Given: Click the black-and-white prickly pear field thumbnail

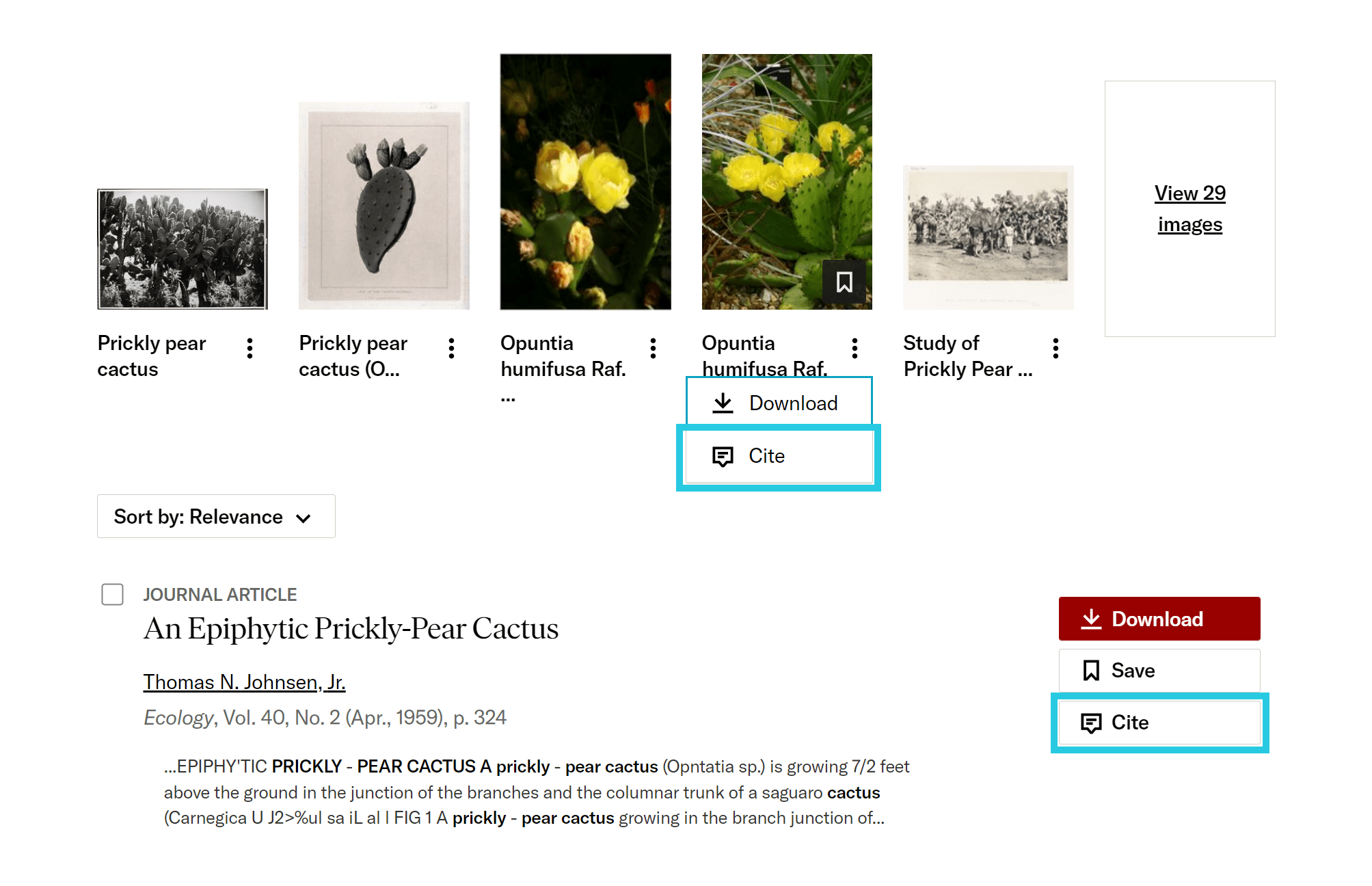Looking at the screenshot, I should pos(182,248).
